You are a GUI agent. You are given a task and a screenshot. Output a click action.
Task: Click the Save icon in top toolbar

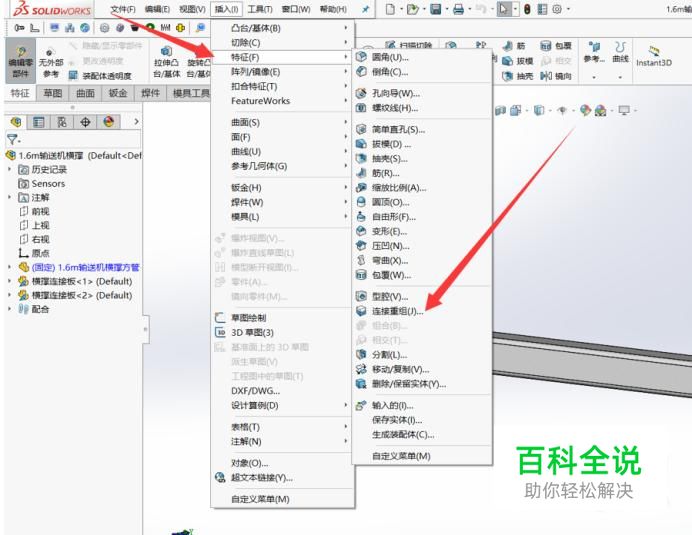(435, 9)
